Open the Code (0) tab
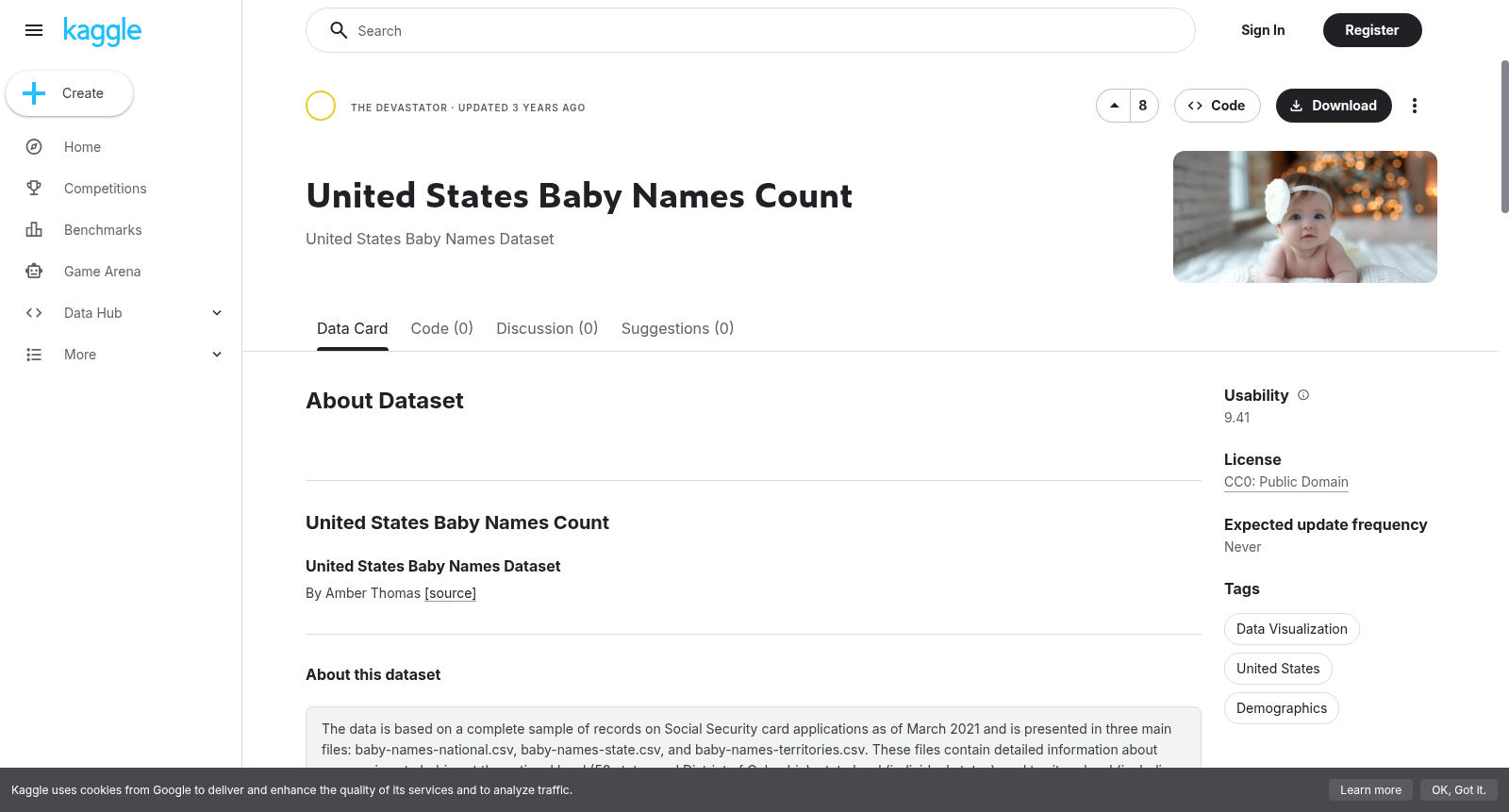This screenshot has width=1509, height=812. (x=441, y=328)
